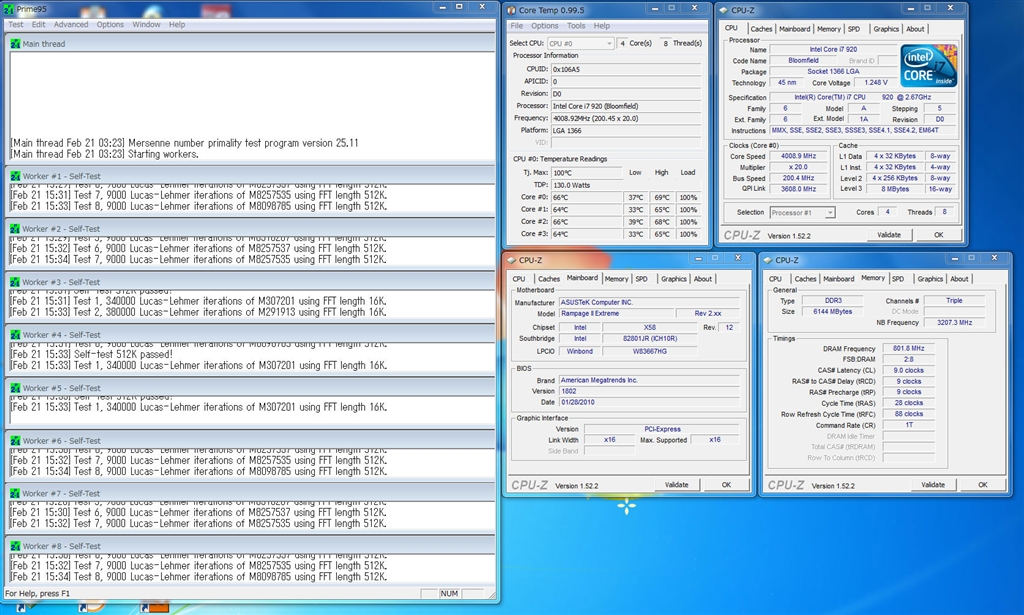Click the BIOS Version 1802 field
The height and width of the screenshot is (615, 1024).
(x=649, y=391)
